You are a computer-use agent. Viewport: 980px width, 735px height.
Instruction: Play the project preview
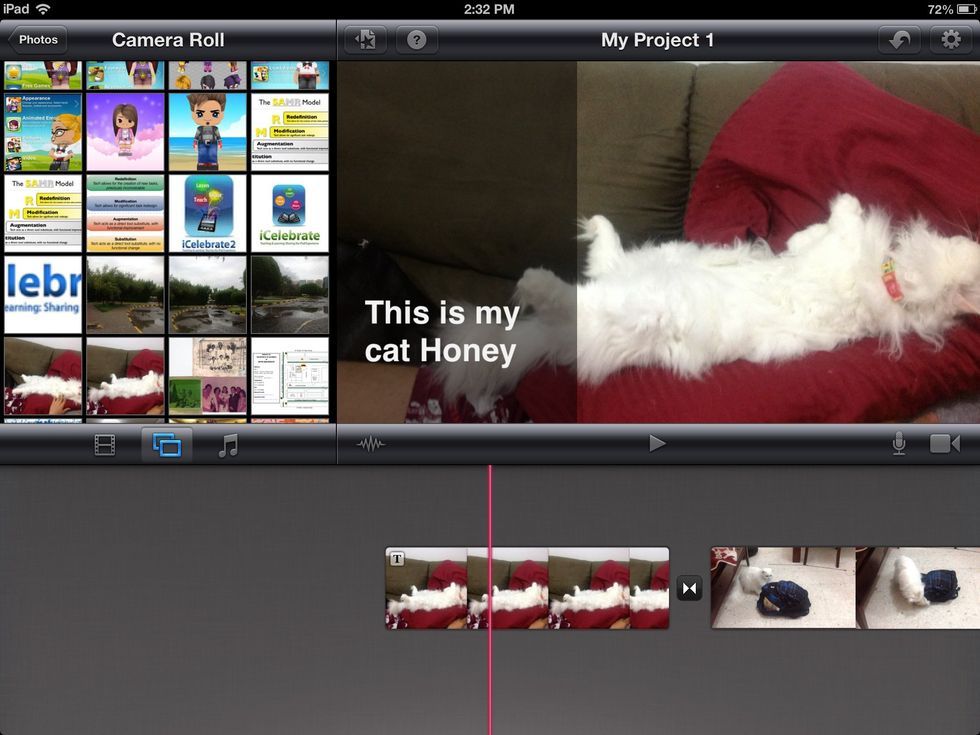pyautogui.click(x=657, y=443)
